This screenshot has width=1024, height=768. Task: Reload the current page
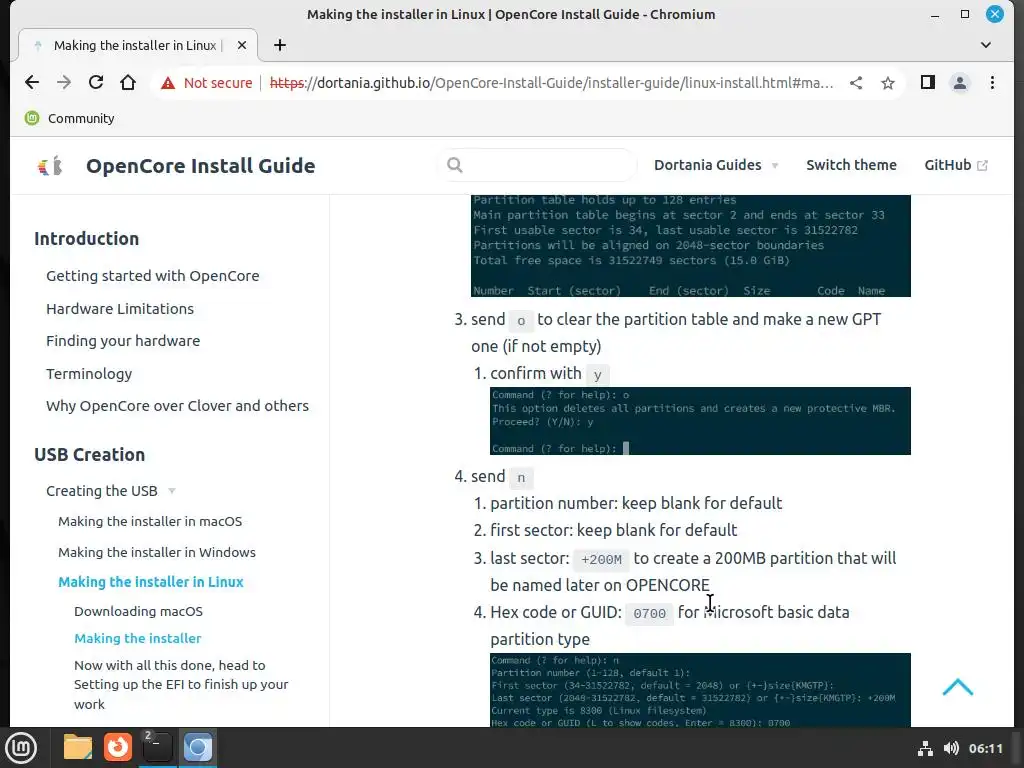96,82
